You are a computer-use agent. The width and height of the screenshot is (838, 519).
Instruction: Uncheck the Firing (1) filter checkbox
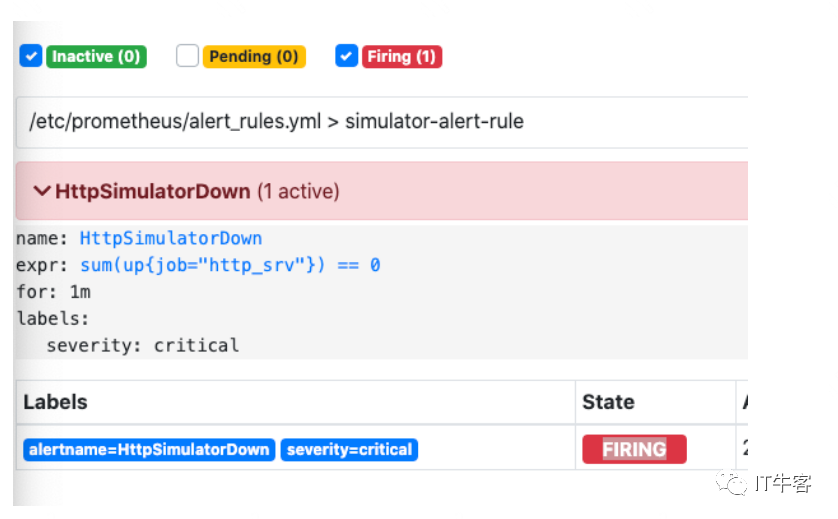point(346,56)
